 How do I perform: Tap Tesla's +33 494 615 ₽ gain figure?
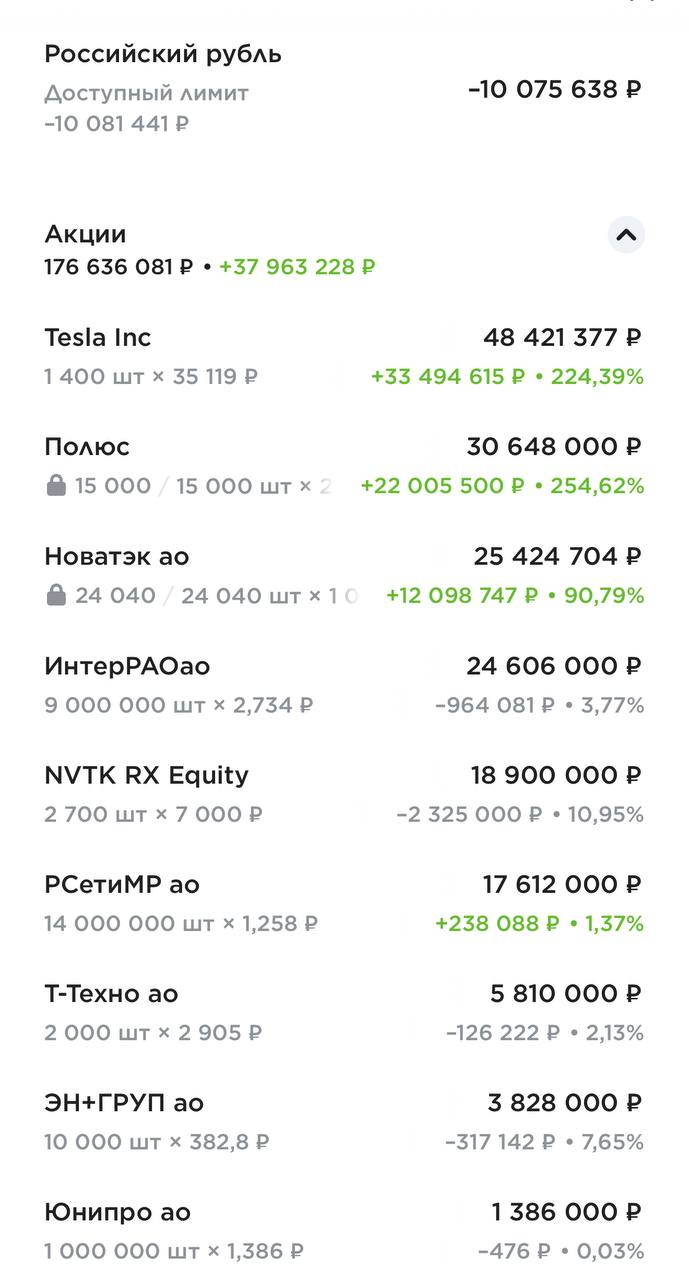pyautogui.click(x=447, y=377)
